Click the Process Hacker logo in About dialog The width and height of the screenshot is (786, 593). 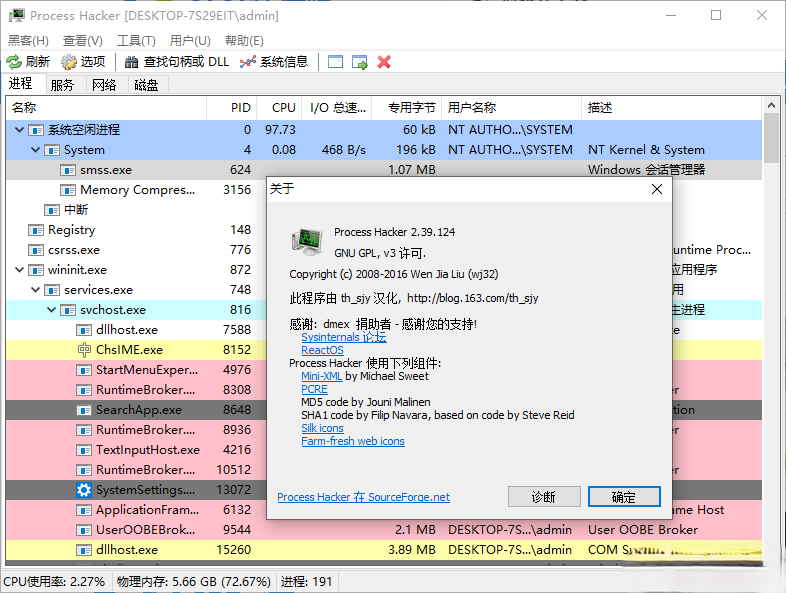tap(307, 241)
